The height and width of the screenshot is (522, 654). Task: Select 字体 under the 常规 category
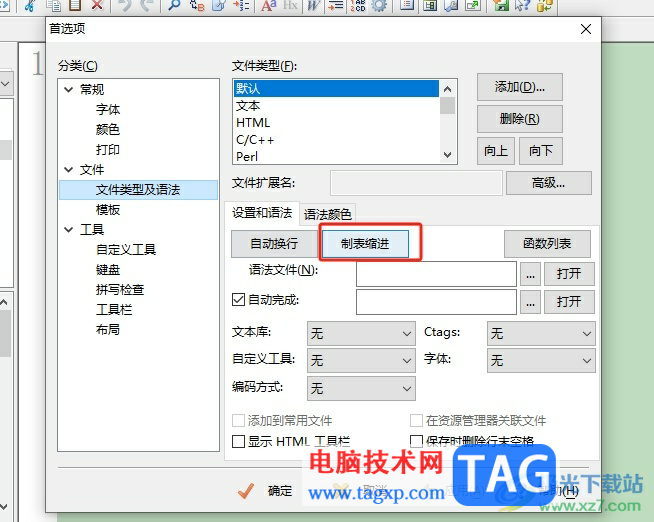click(108, 109)
